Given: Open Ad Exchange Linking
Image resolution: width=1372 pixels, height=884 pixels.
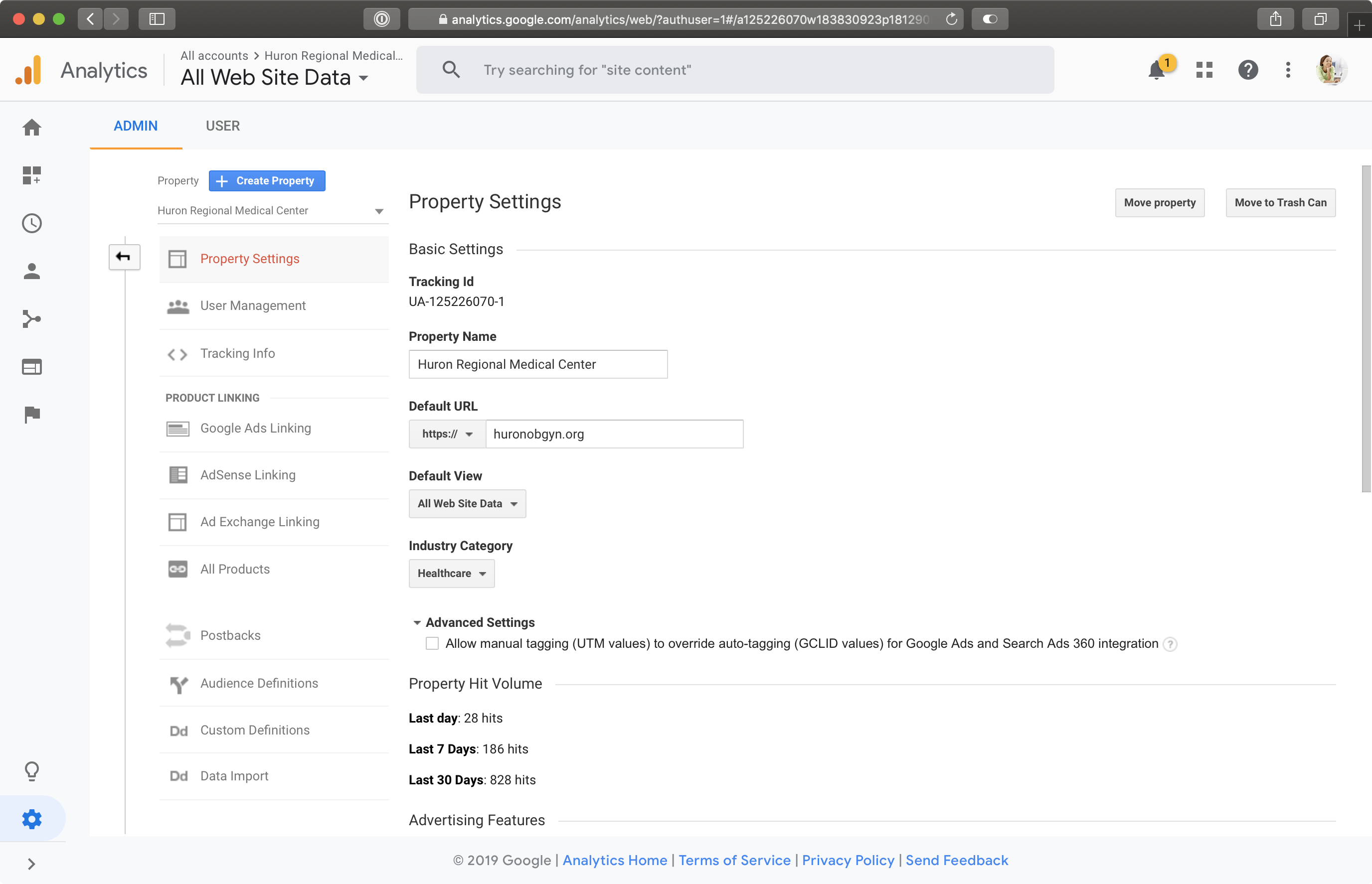Looking at the screenshot, I should 274,522.
